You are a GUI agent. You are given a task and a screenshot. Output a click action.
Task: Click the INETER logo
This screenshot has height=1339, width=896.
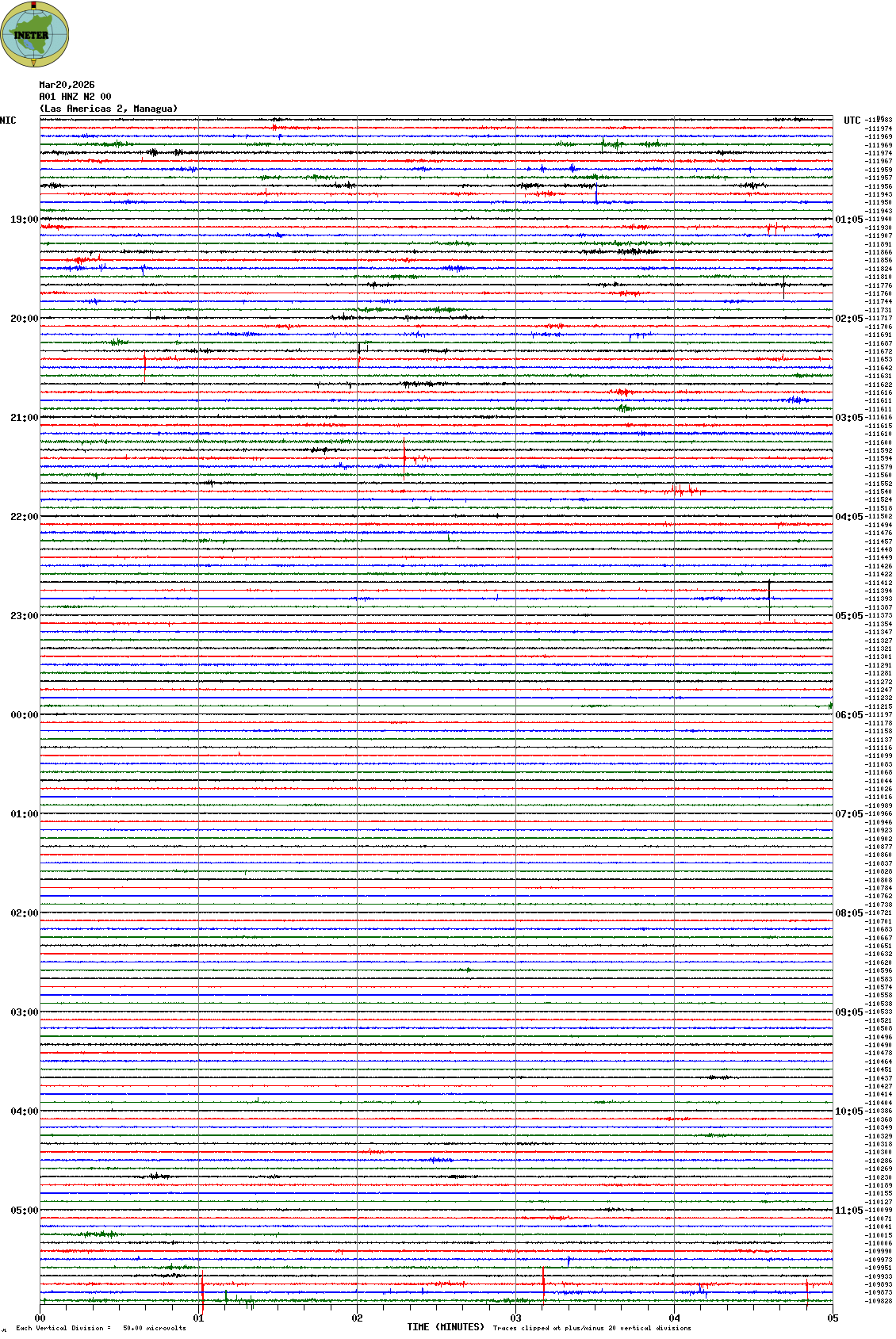(34, 34)
